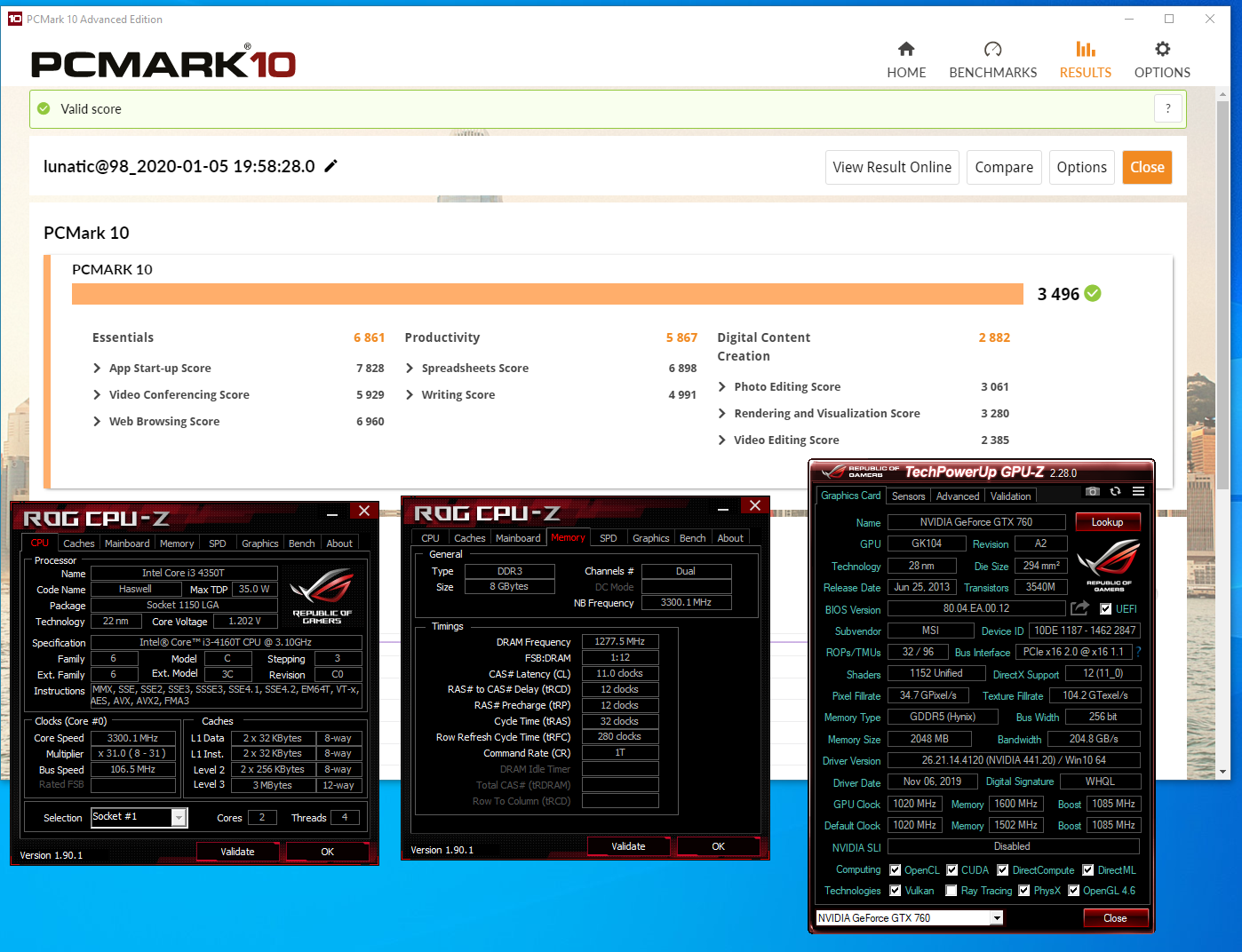The image size is (1242, 952).
Task: Click Close button in GPU-Z
Action: pyautogui.click(x=1115, y=918)
